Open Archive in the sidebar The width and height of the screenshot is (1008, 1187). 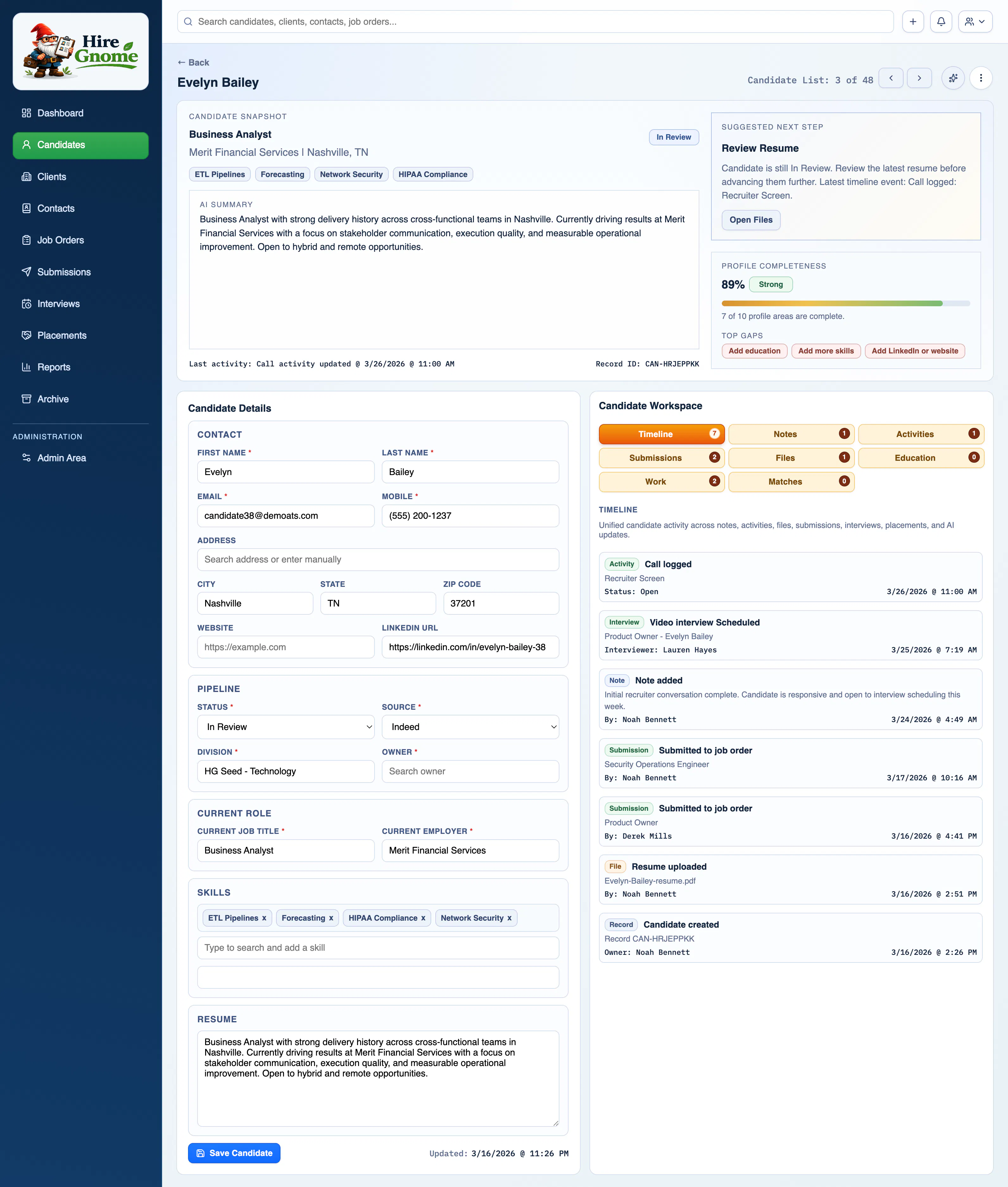click(x=81, y=399)
